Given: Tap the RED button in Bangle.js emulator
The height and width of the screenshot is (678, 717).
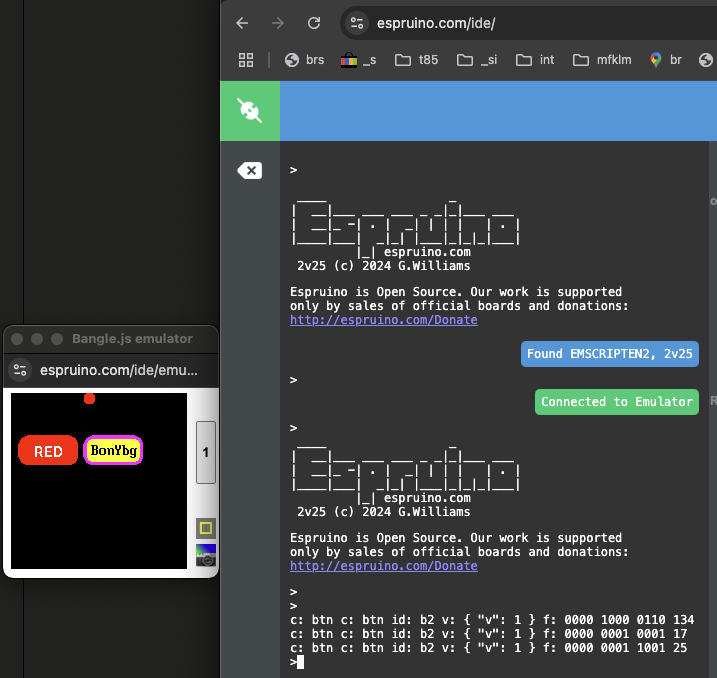Looking at the screenshot, I should [x=48, y=450].
